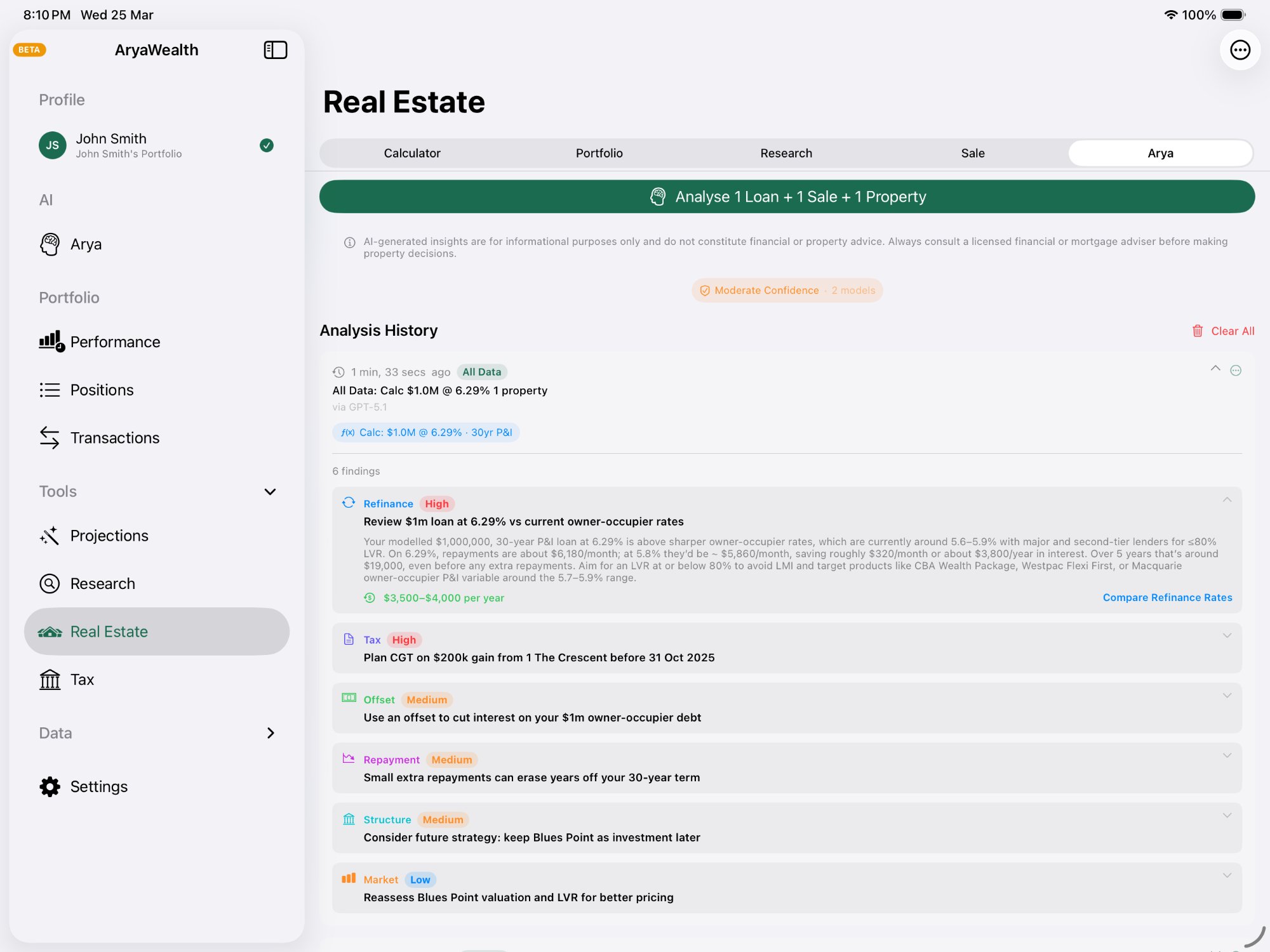The height and width of the screenshot is (952, 1270).
Task: Open options for the analysis history entry
Action: 1236,369
